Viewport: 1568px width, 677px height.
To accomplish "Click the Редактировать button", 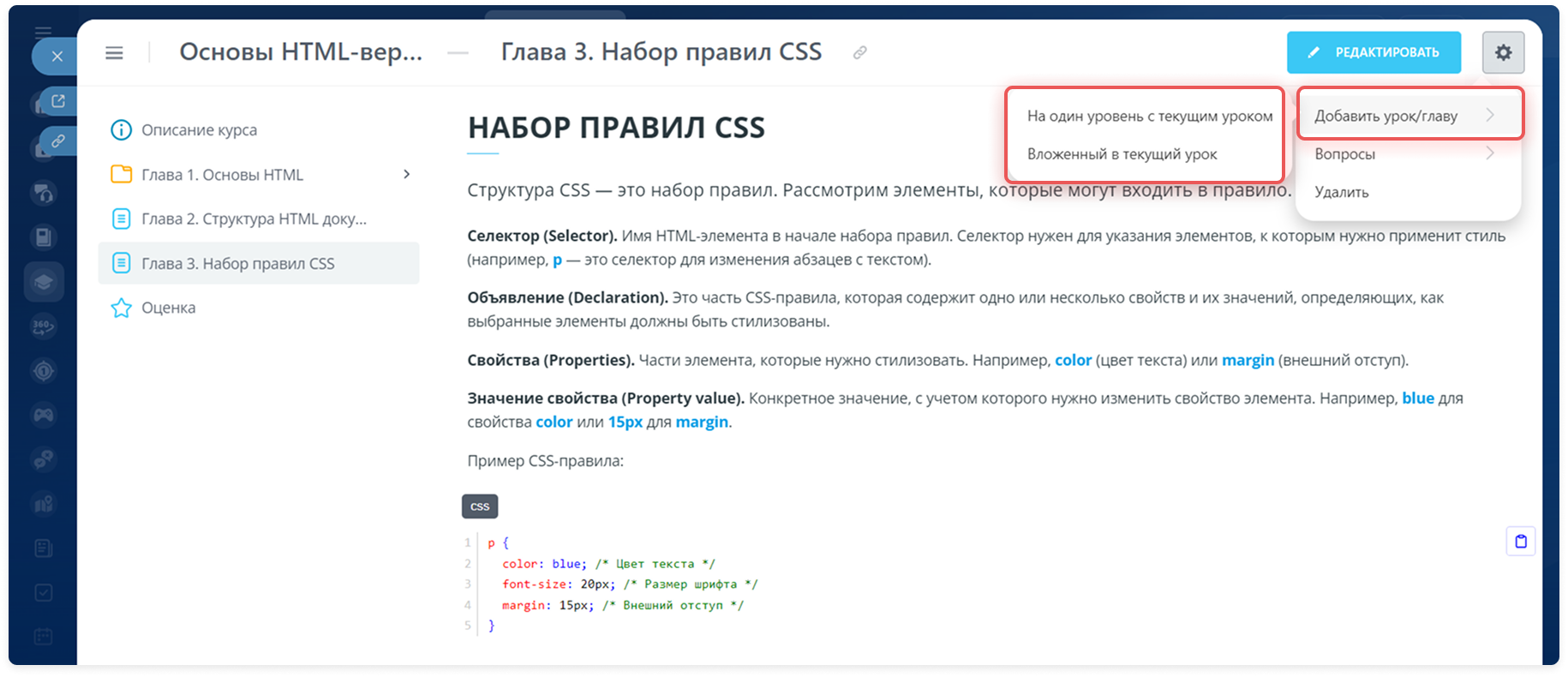I will point(1373,52).
